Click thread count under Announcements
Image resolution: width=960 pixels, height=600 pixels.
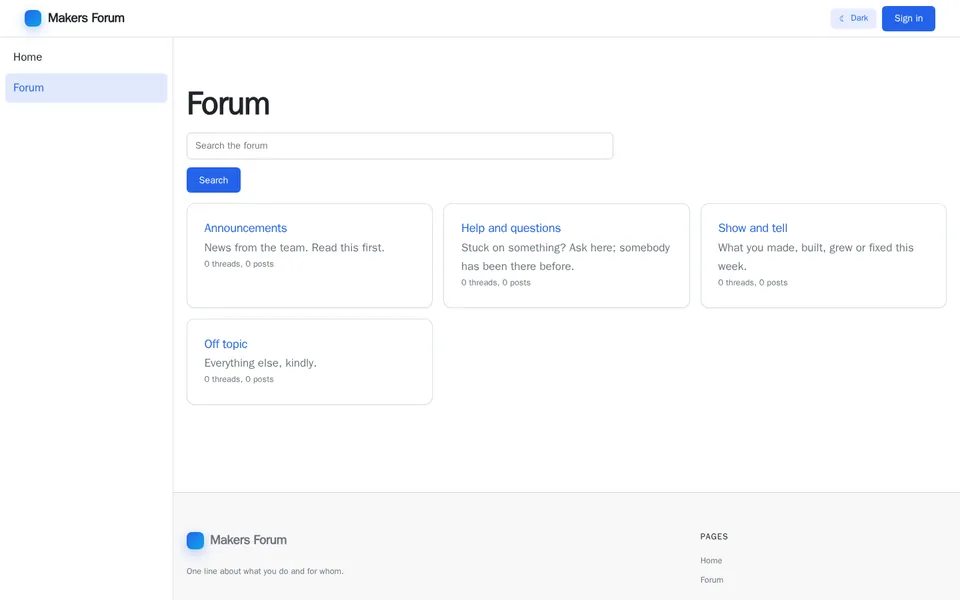click(x=239, y=264)
